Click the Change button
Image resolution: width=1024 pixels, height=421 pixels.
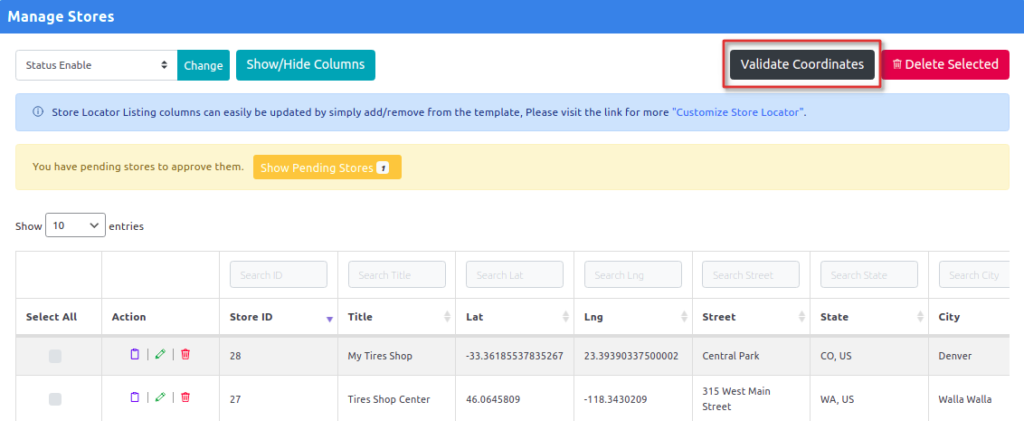pyautogui.click(x=203, y=65)
